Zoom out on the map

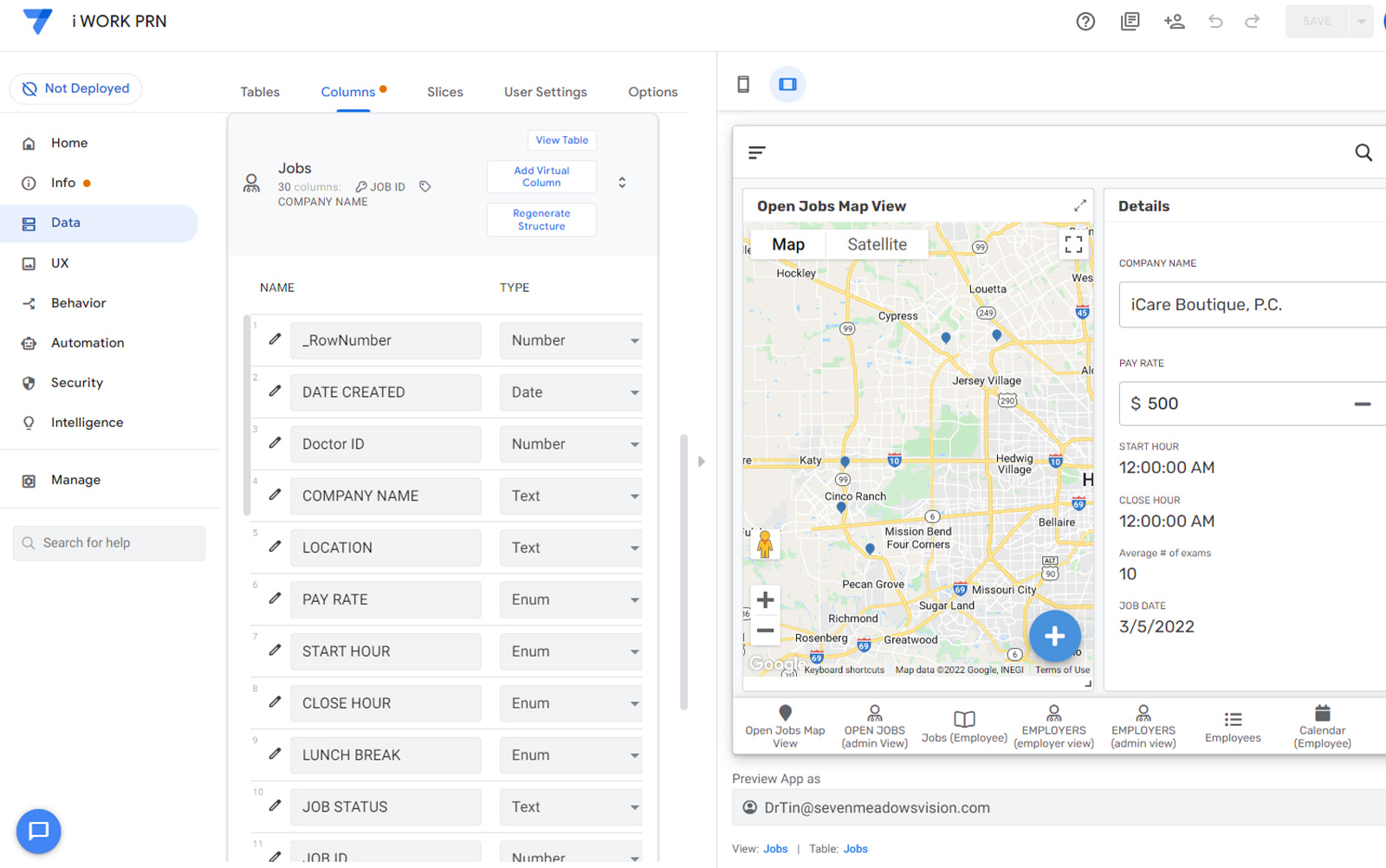(765, 631)
